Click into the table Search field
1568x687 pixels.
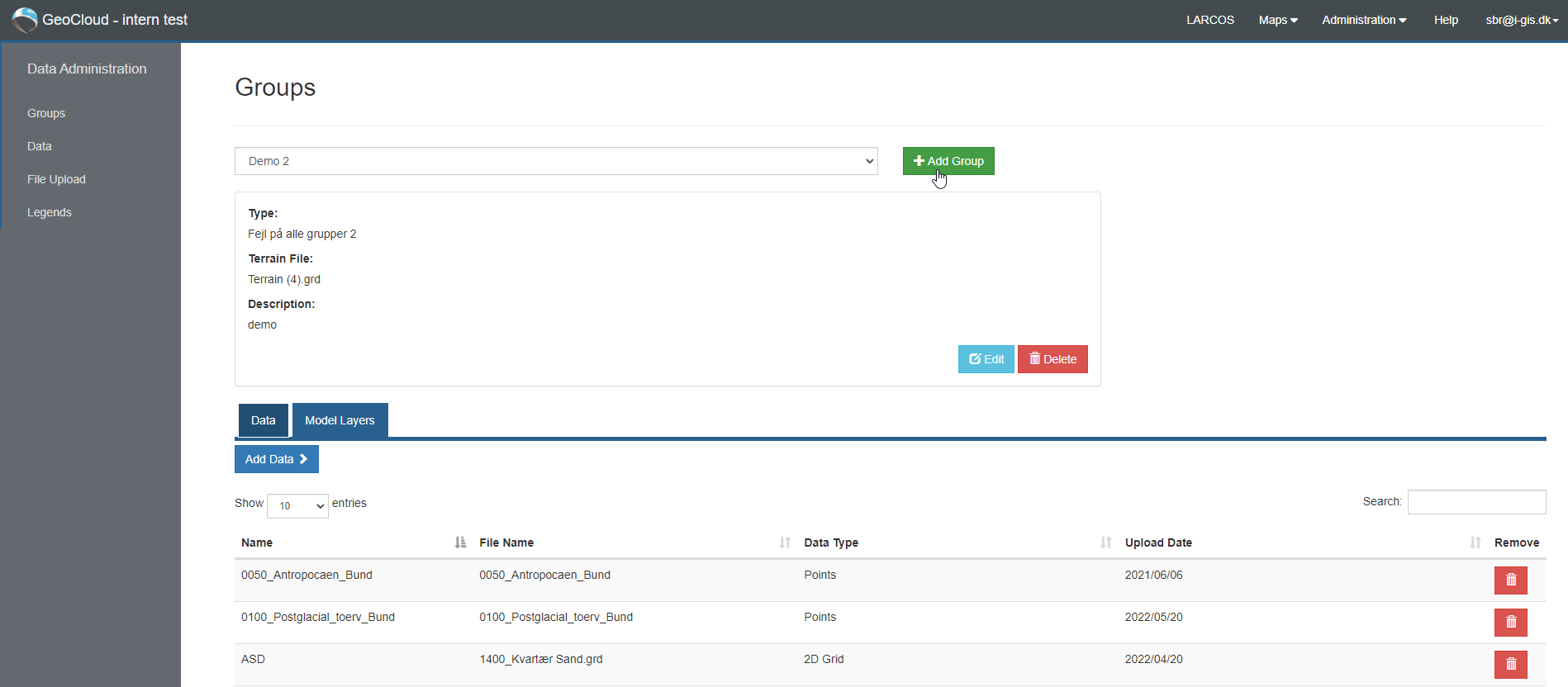pos(1476,502)
